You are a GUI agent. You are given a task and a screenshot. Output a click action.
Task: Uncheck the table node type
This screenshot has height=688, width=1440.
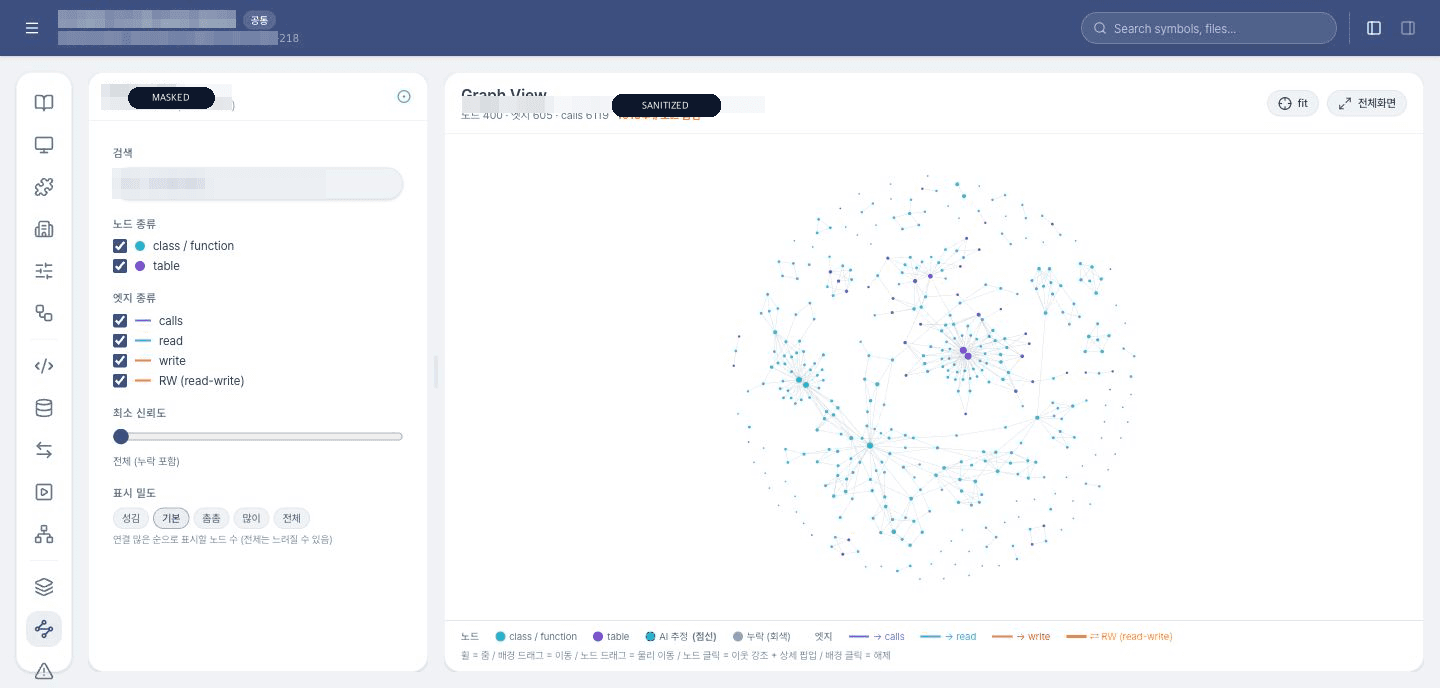click(120, 266)
